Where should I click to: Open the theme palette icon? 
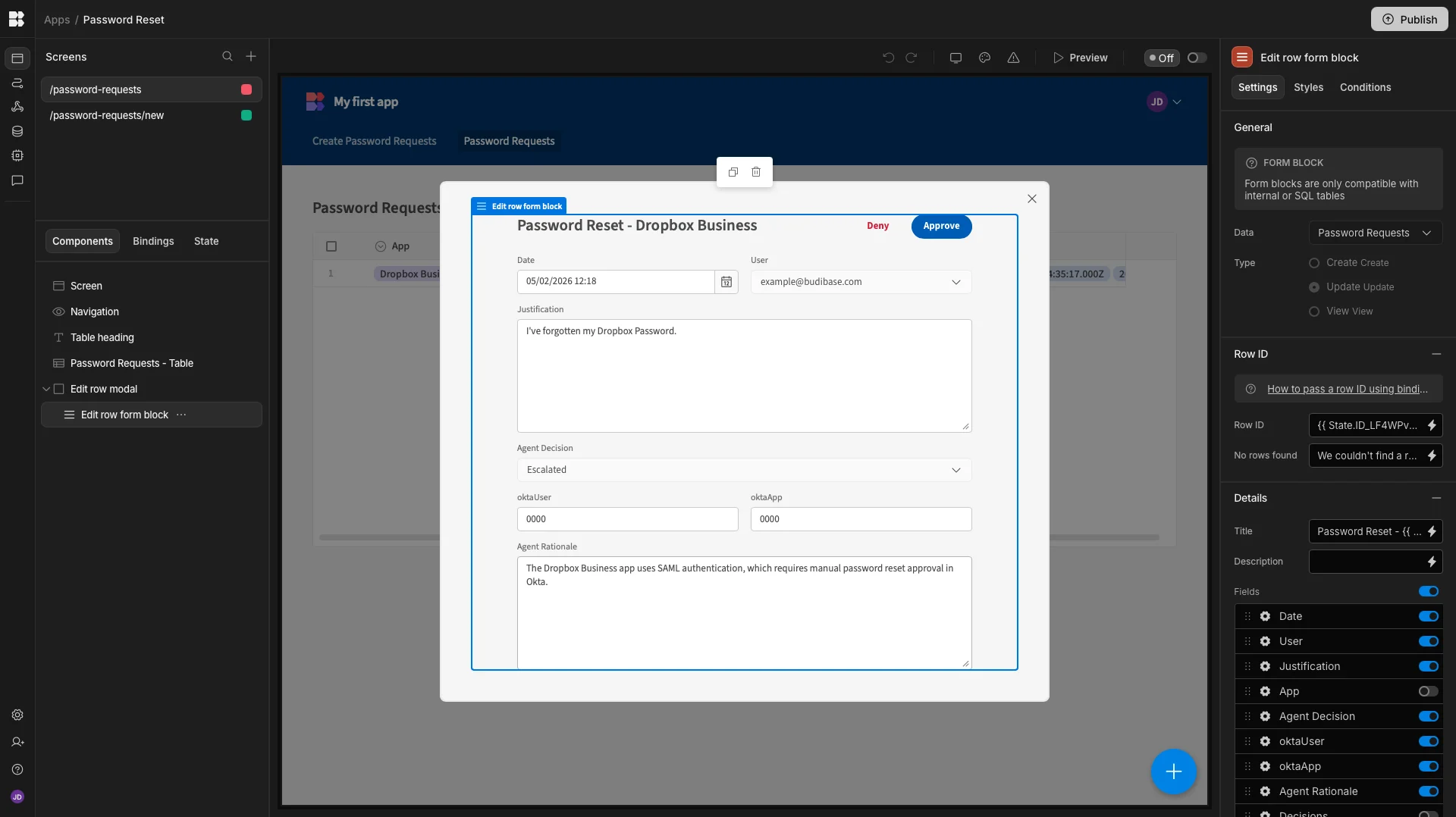point(984,58)
